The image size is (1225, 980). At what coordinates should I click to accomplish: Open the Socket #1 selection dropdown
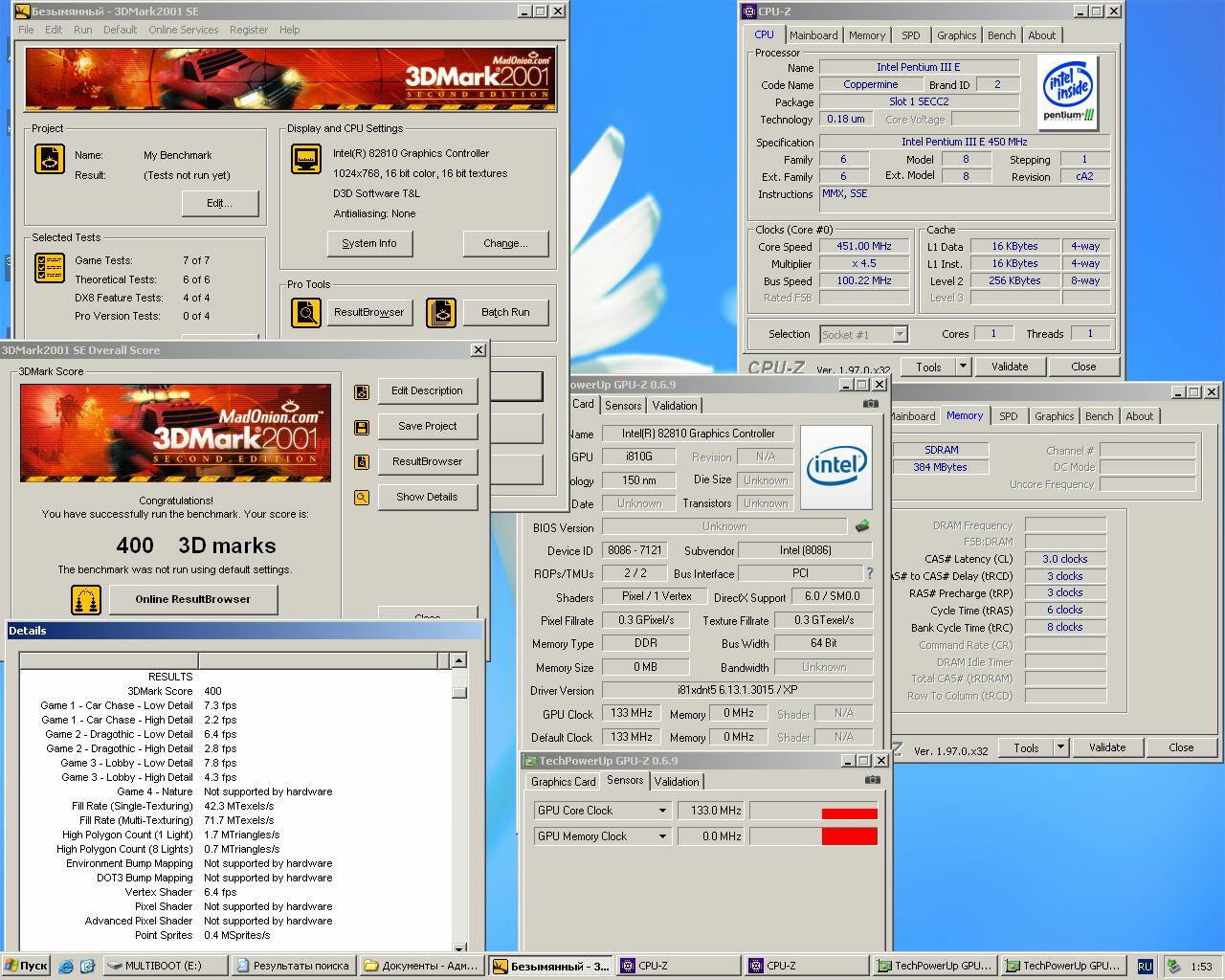tap(900, 334)
